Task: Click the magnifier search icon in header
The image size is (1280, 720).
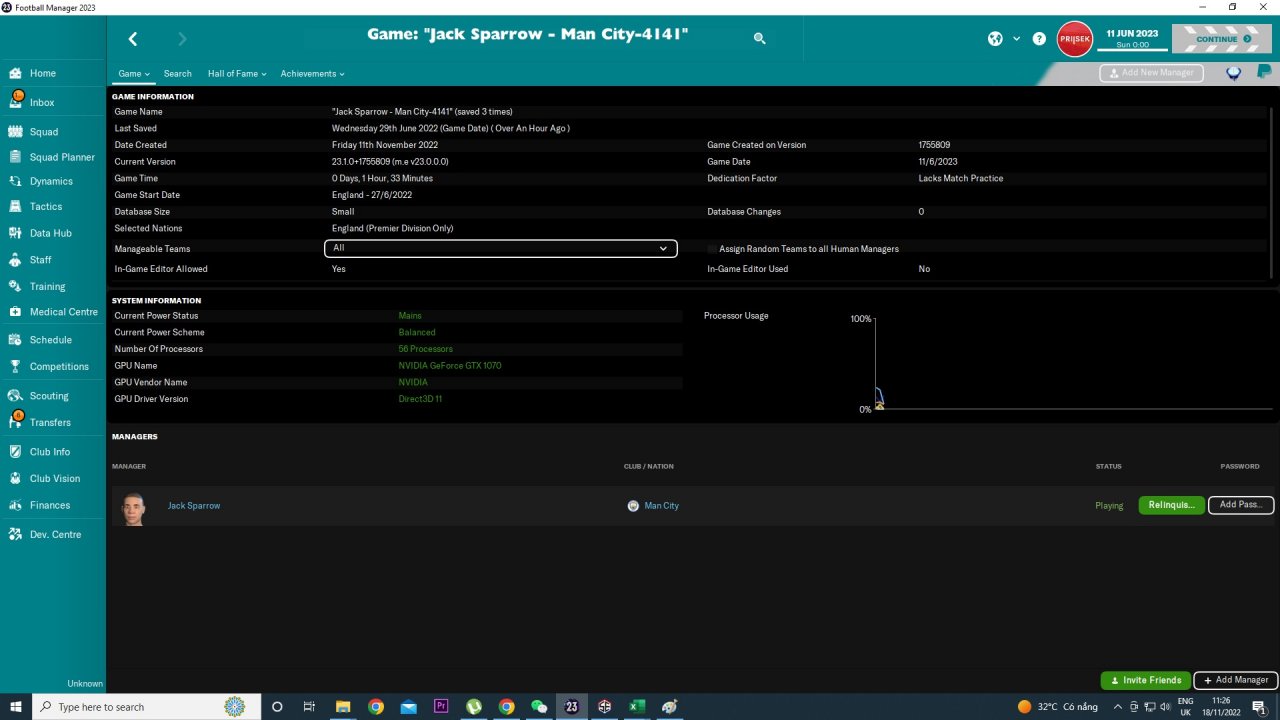Action: point(759,39)
